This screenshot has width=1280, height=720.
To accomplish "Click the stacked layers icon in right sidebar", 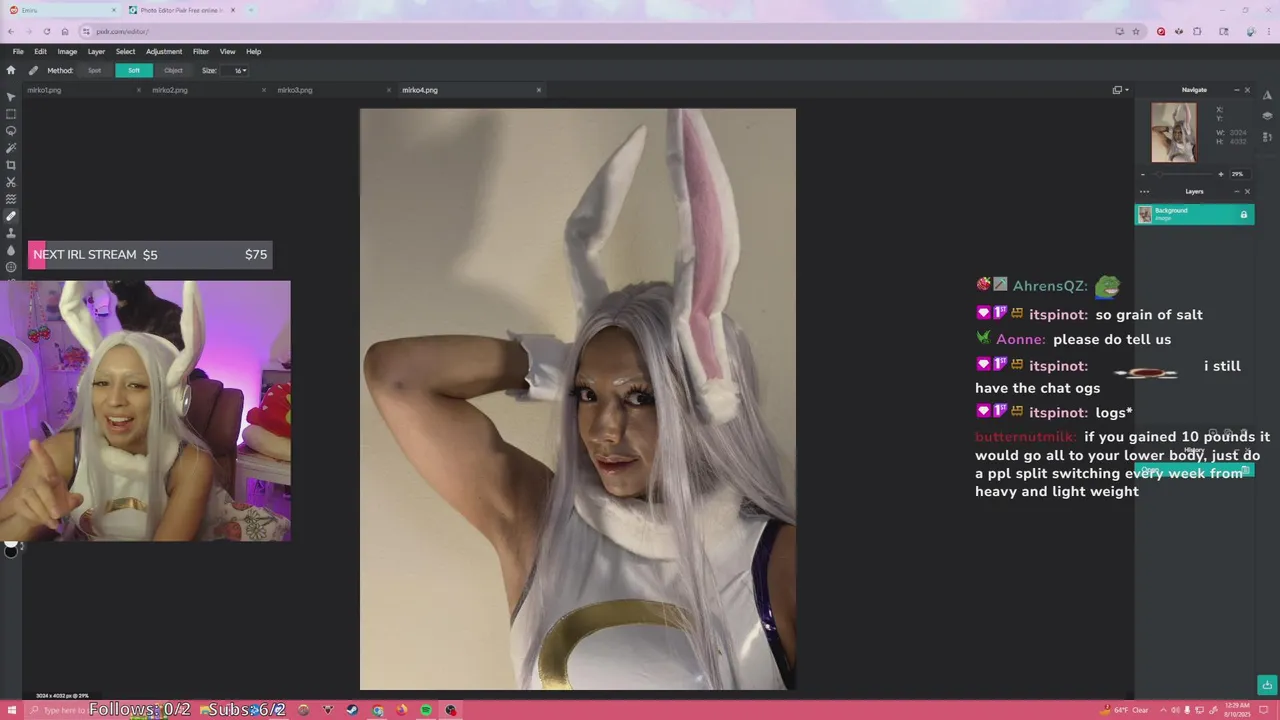I will 1267,116.
